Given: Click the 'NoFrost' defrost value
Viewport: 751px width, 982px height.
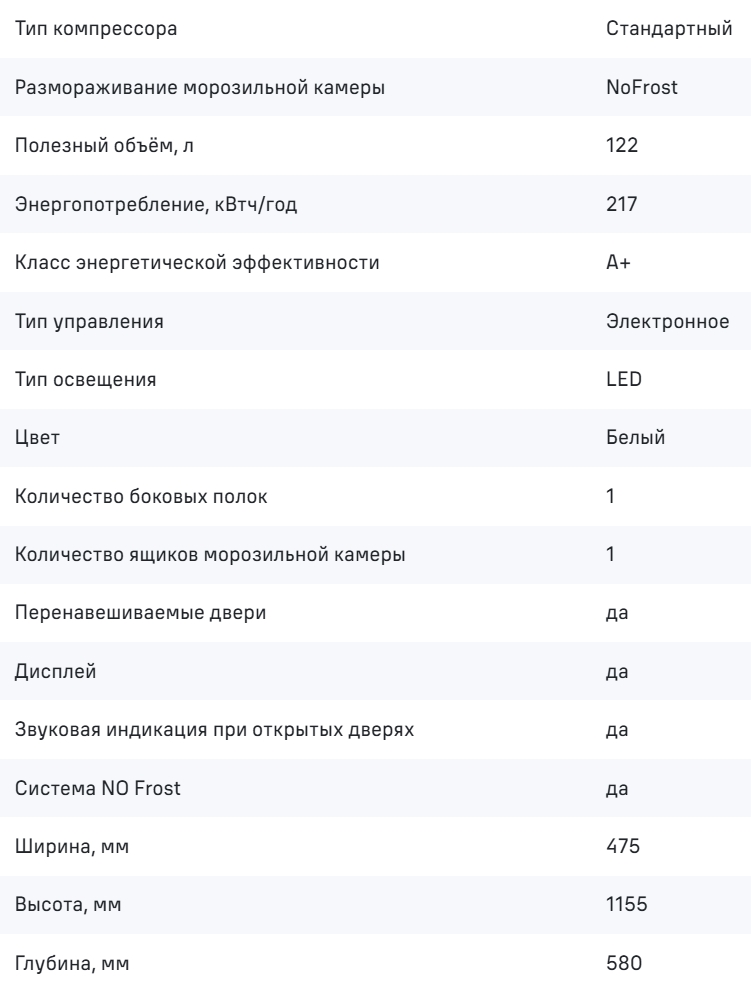Looking at the screenshot, I should click(642, 87).
